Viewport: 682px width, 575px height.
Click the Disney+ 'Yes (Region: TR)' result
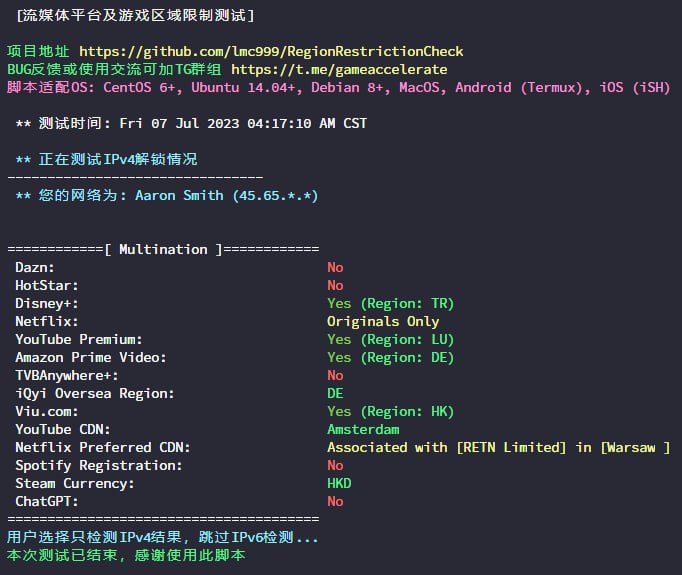click(x=390, y=303)
